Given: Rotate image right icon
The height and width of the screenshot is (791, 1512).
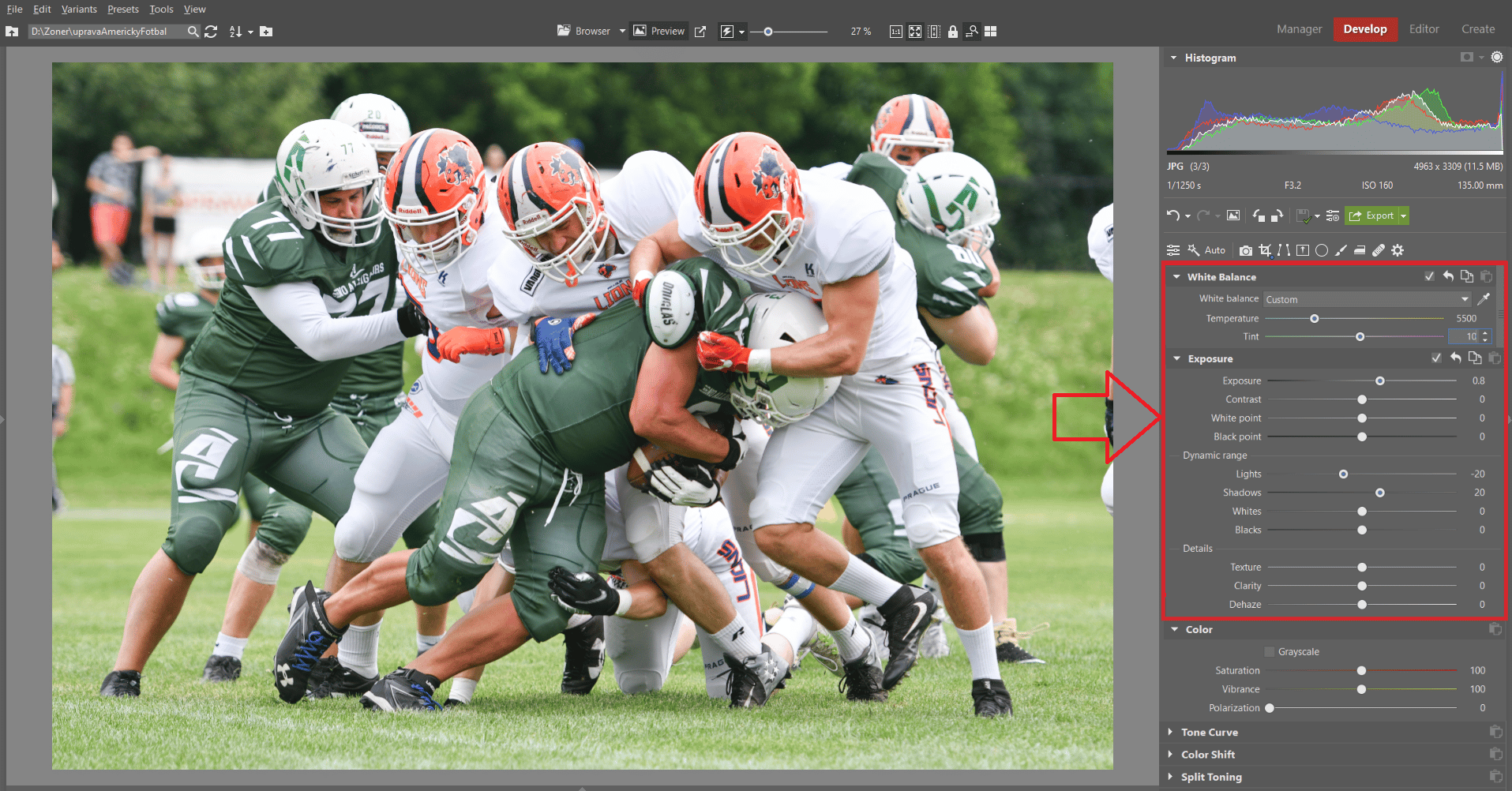Looking at the screenshot, I should click(1278, 216).
